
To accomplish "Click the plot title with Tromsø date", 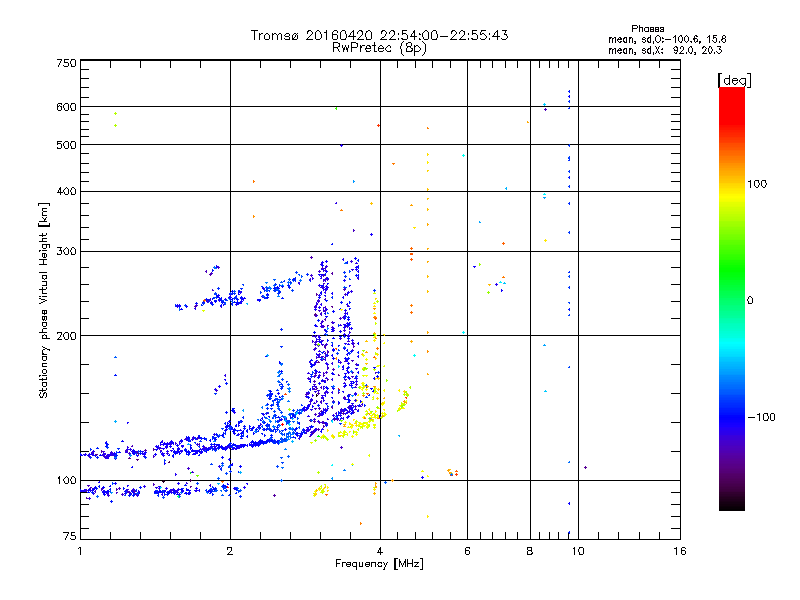I will pos(379,35).
